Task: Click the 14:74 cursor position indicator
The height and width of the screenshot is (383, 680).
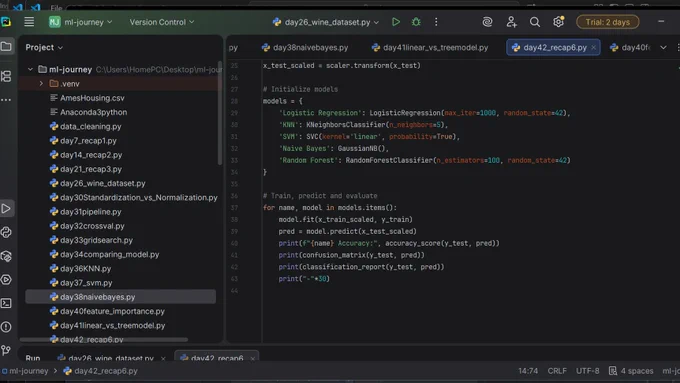Action: [x=528, y=371]
